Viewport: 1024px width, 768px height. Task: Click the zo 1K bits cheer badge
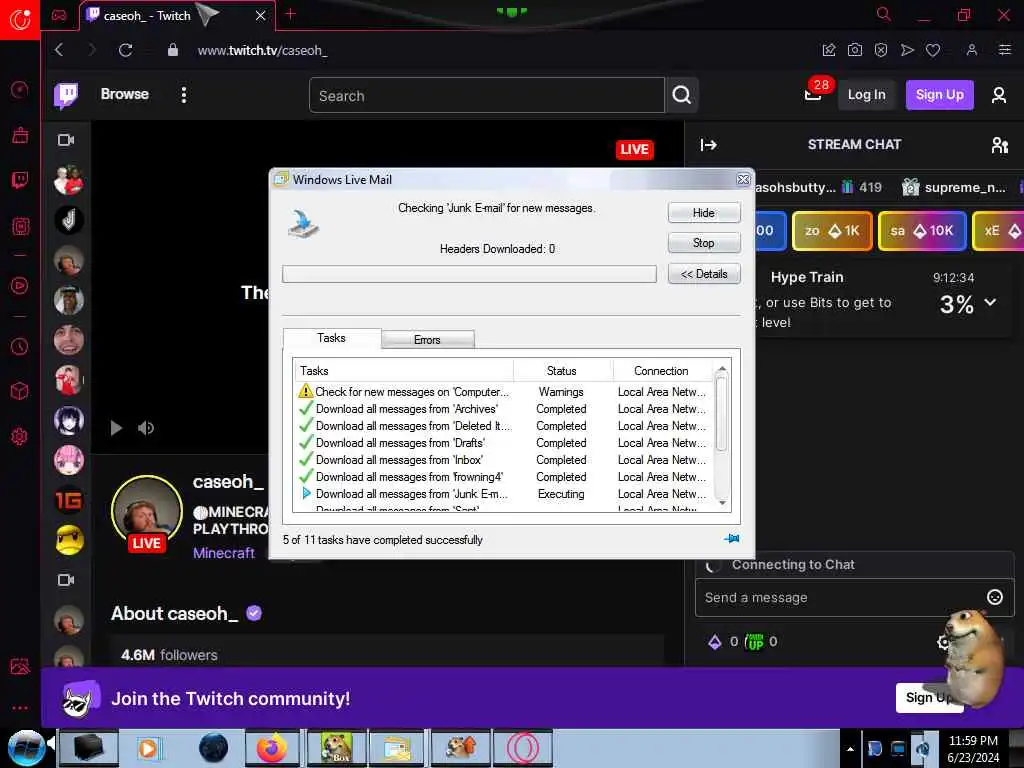[832, 231]
